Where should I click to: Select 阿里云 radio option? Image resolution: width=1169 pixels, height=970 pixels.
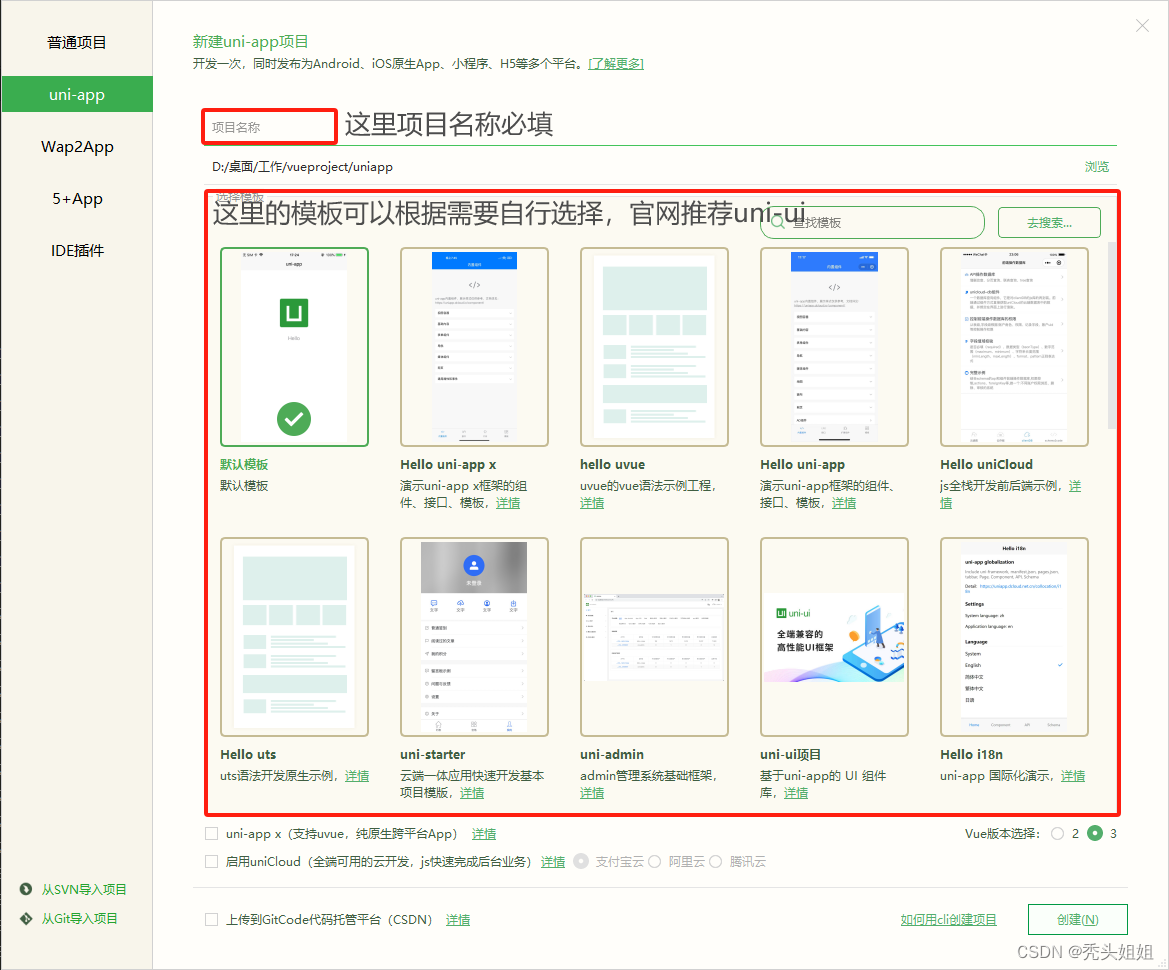tap(655, 861)
